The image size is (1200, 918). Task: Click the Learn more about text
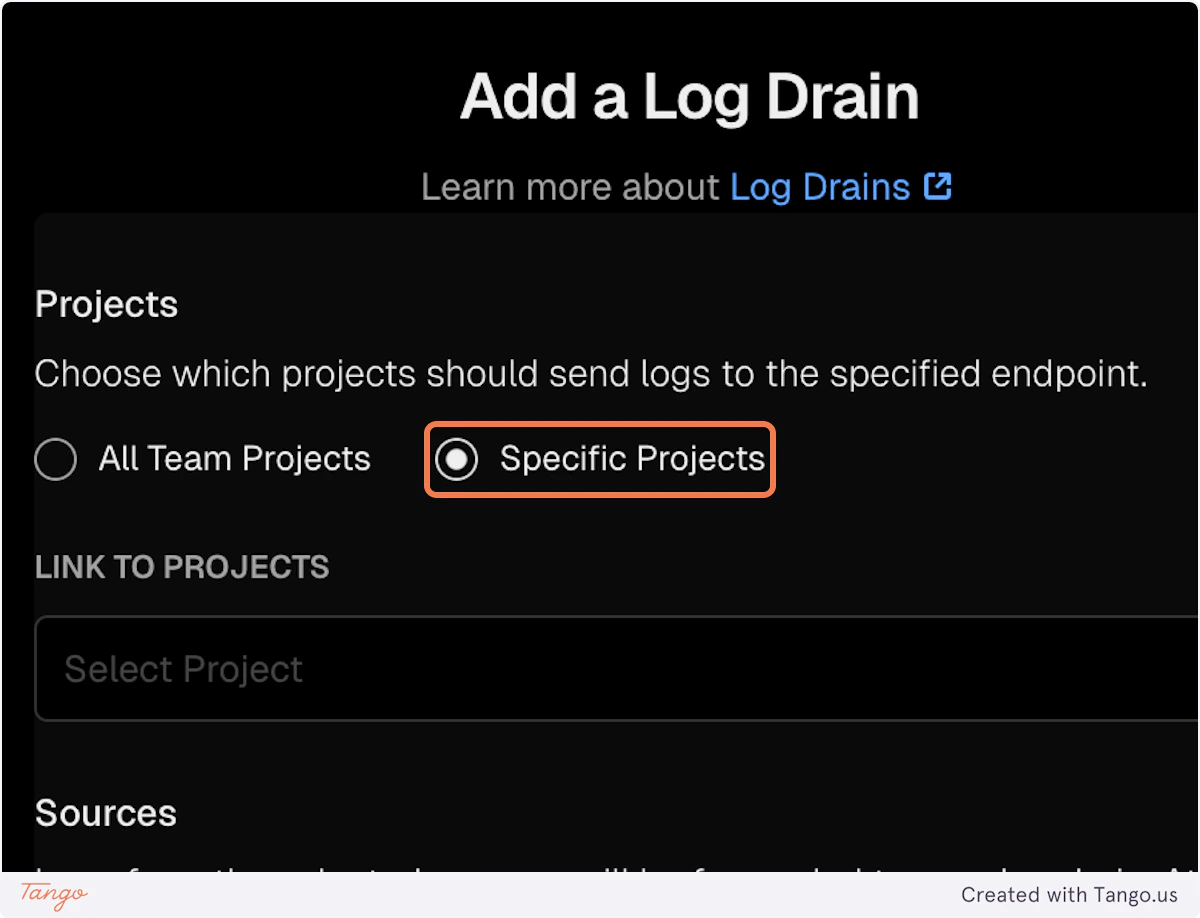(570, 186)
